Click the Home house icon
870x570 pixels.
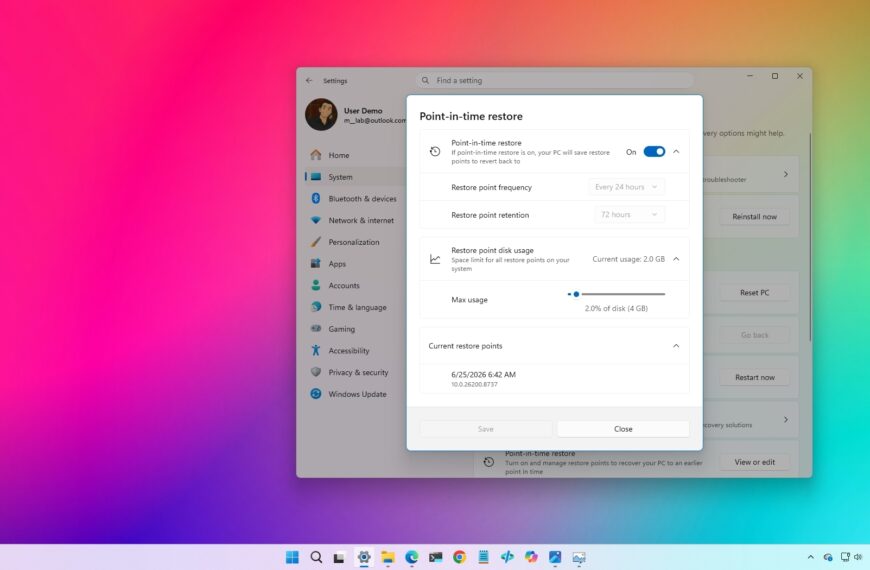point(316,155)
